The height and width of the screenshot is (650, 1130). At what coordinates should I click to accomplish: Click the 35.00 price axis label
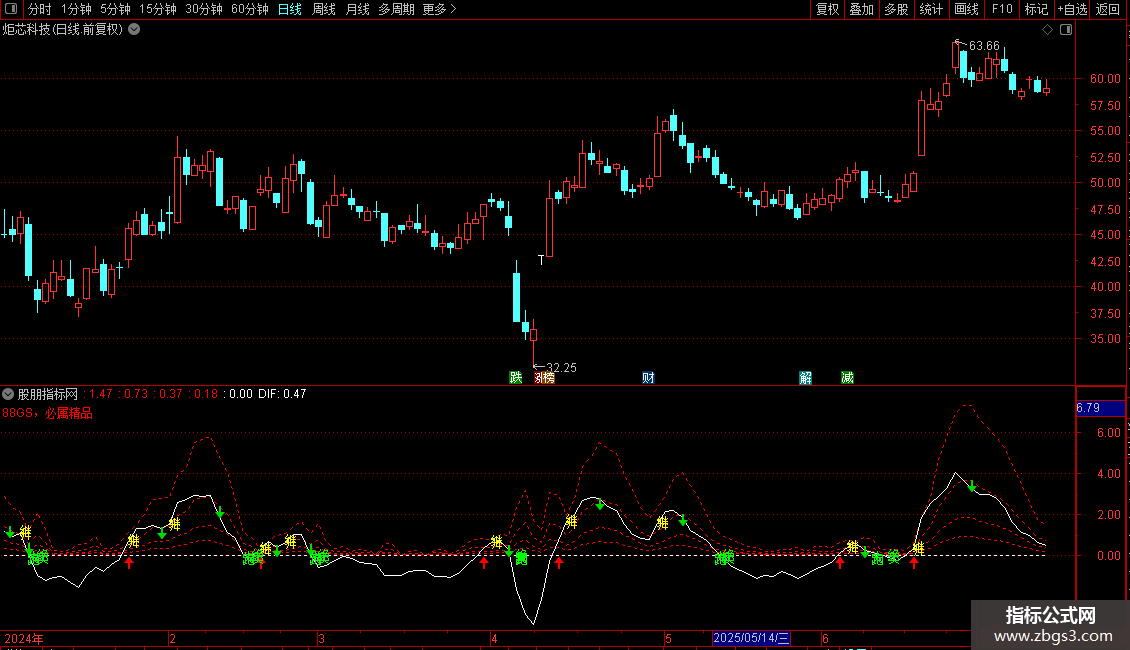[x=1105, y=339]
